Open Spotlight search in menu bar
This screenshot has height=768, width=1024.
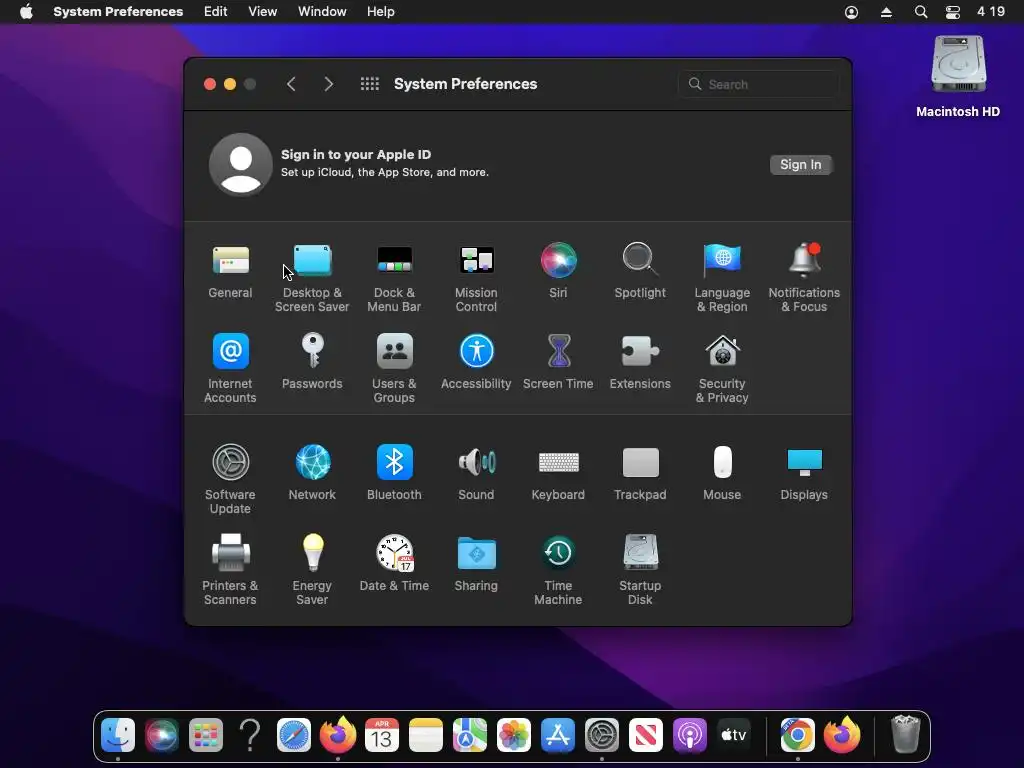pyautogui.click(x=921, y=12)
